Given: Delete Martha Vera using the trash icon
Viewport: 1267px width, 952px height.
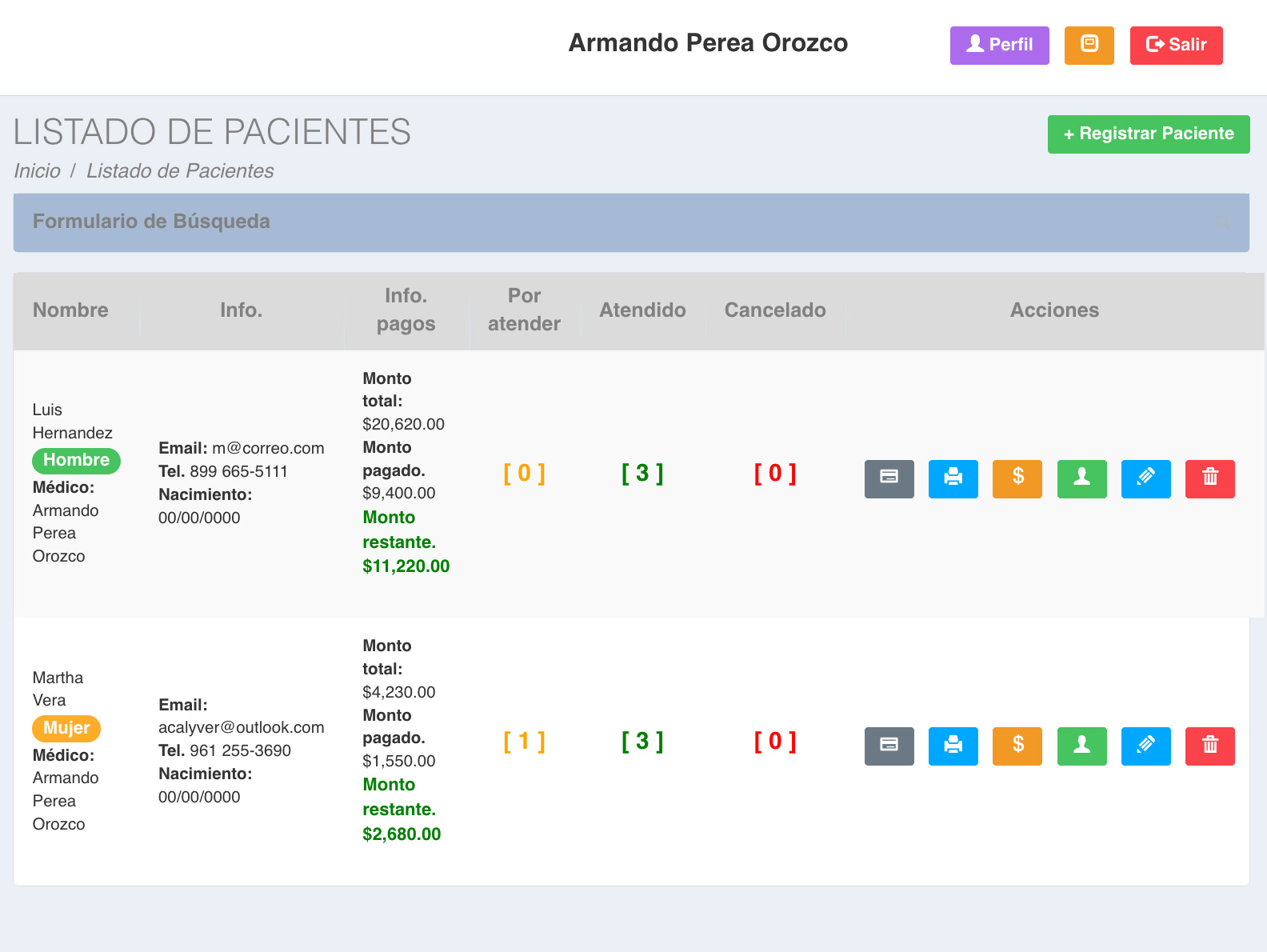Looking at the screenshot, I should pos(1209,746).
